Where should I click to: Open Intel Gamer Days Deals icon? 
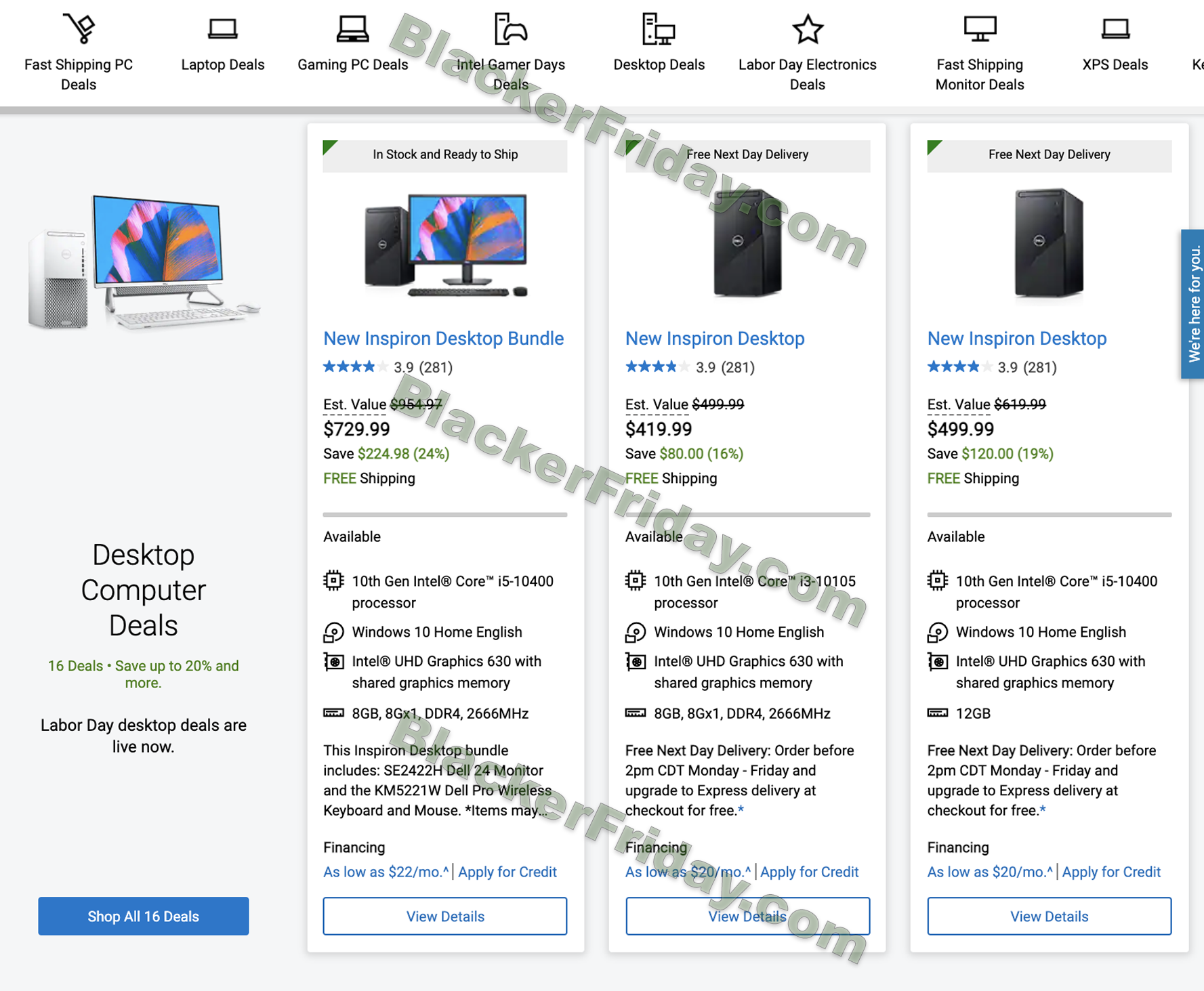coord(511,28)
